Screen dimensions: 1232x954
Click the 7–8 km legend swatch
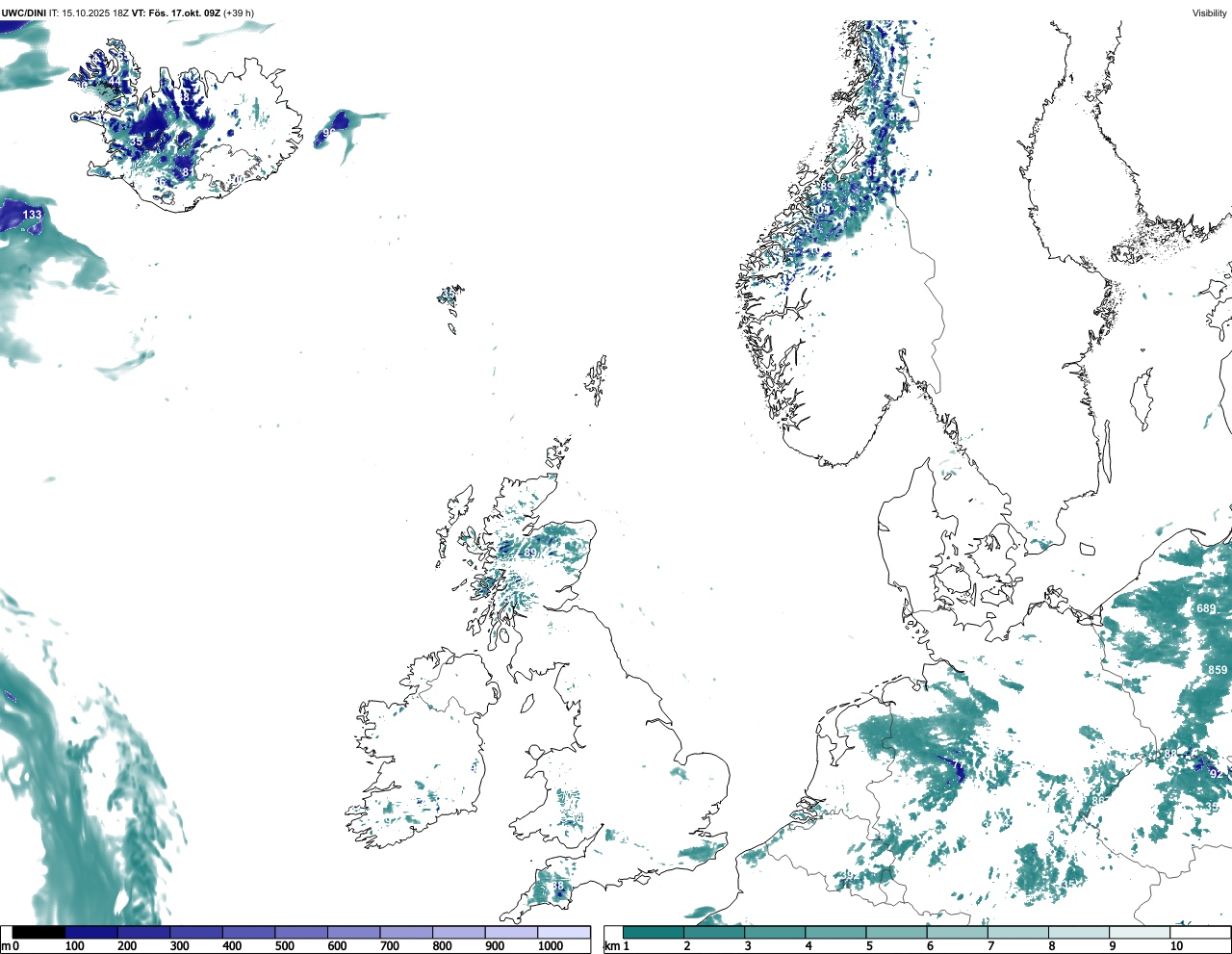pos(1017,932)
